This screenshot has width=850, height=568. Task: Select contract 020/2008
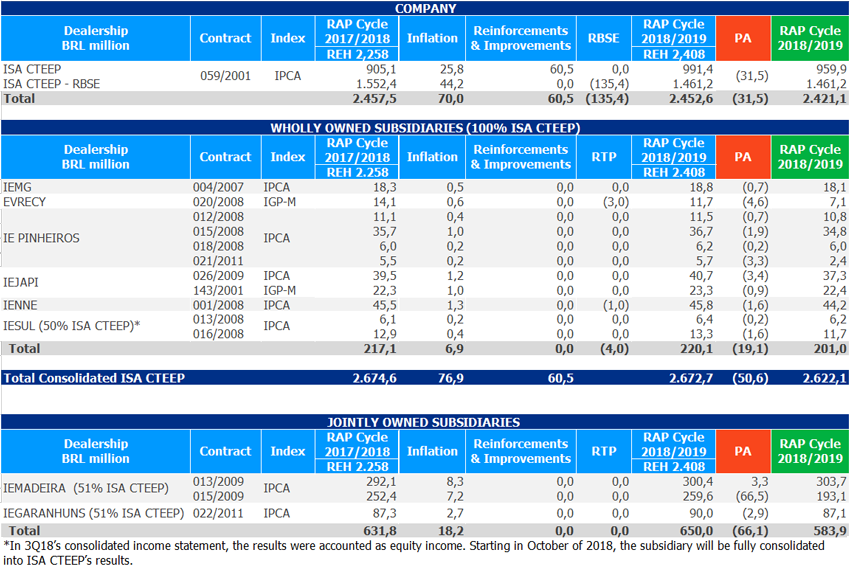[x=218, y=202]
